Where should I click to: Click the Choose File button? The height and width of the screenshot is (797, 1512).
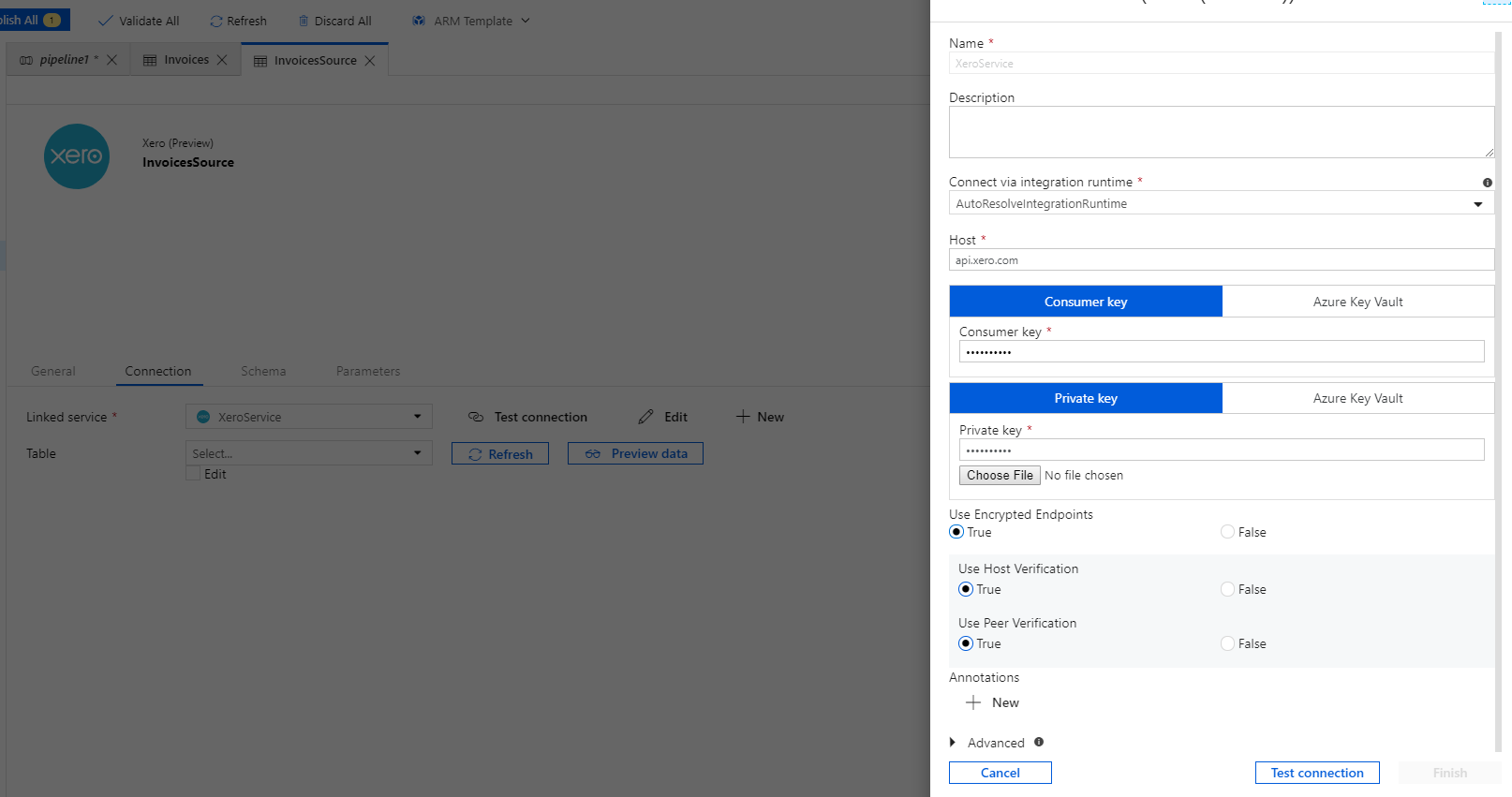tap(1000, 475)
